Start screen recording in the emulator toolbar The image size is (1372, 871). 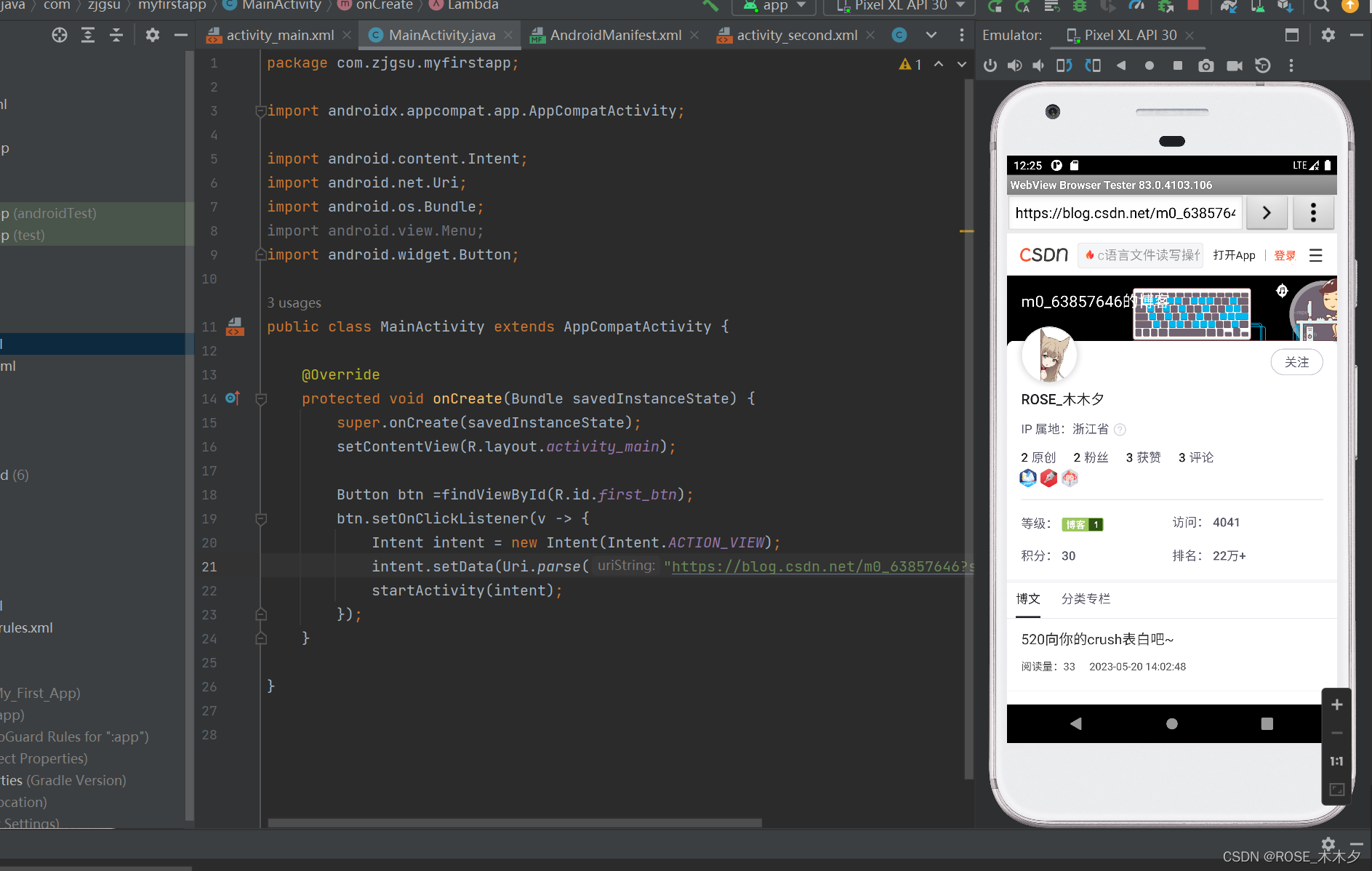[1235, 65]
